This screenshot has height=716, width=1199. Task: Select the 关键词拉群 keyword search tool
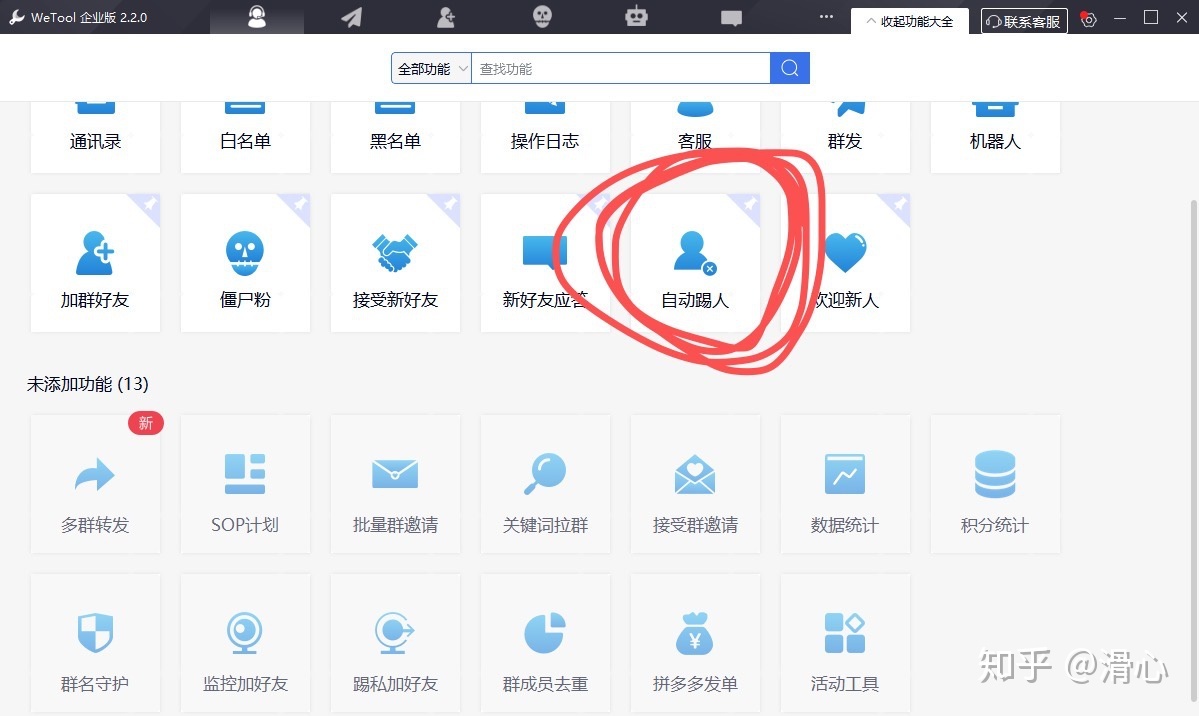click(x=545, y=485)
